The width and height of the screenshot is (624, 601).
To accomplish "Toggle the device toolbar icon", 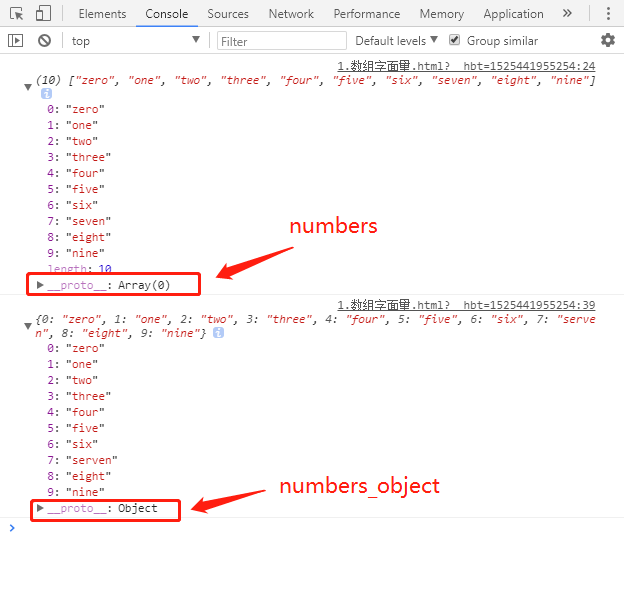I will click(43, 14).
